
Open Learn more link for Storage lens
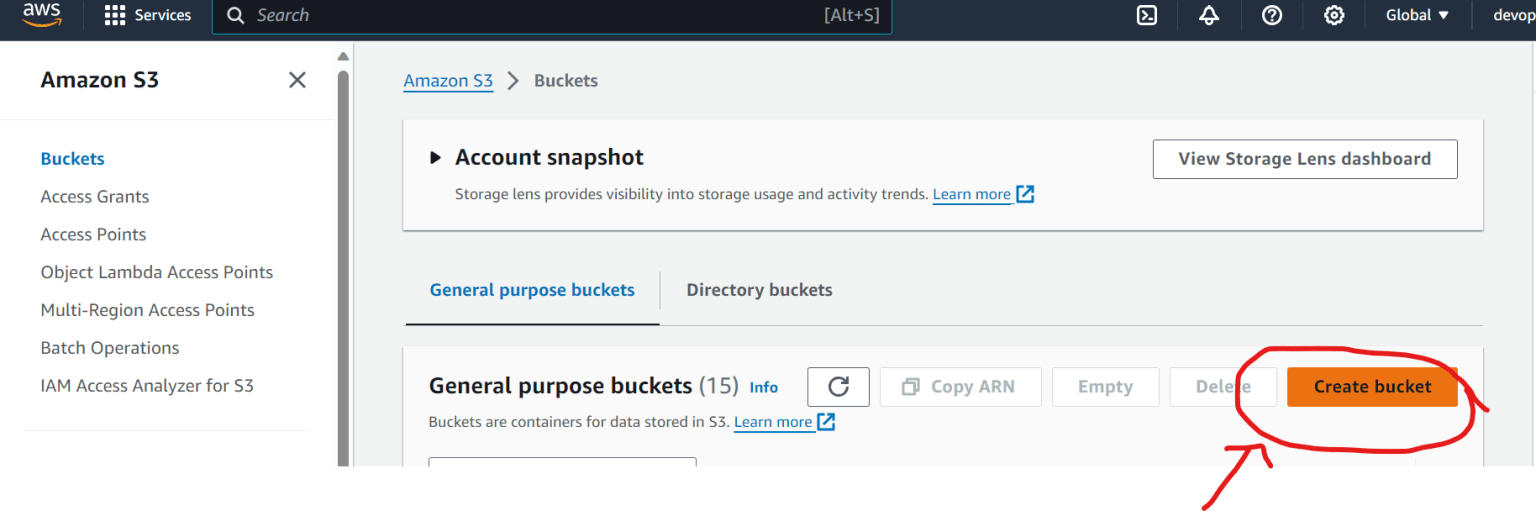click(x=971, y=194)
